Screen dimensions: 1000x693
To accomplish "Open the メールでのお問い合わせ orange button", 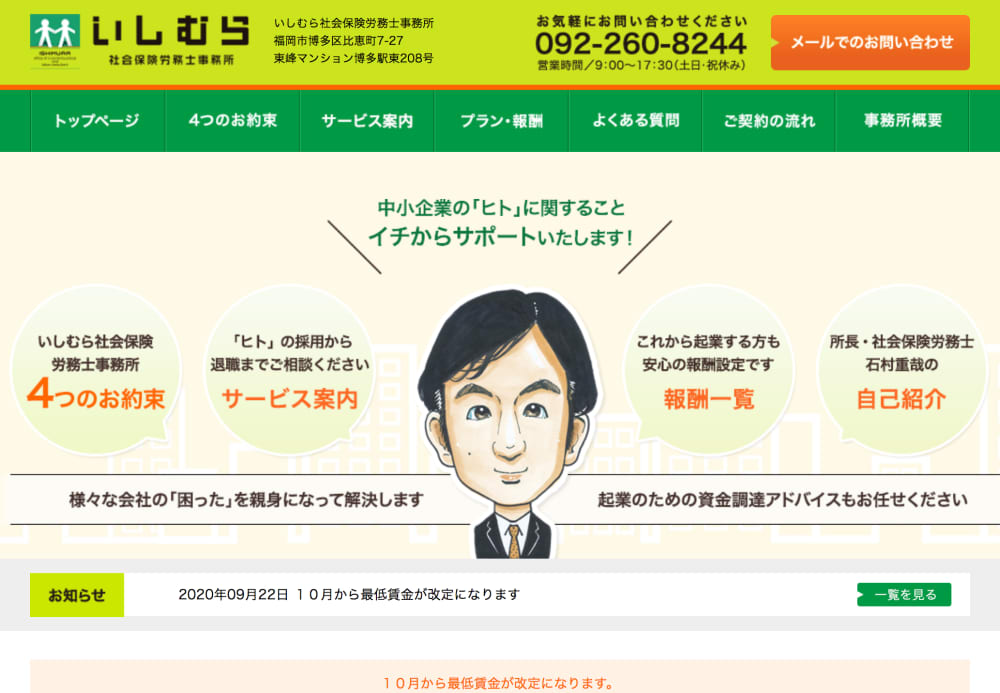I will tap(870, 43).
